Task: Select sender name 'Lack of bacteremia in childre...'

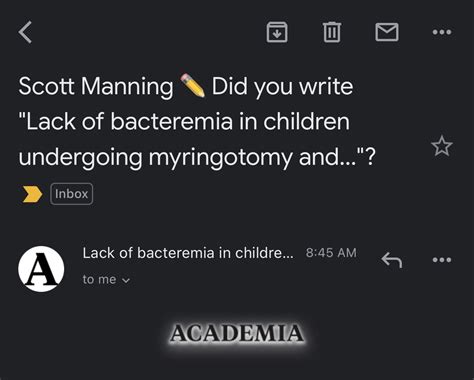Action: coord(188,253)
